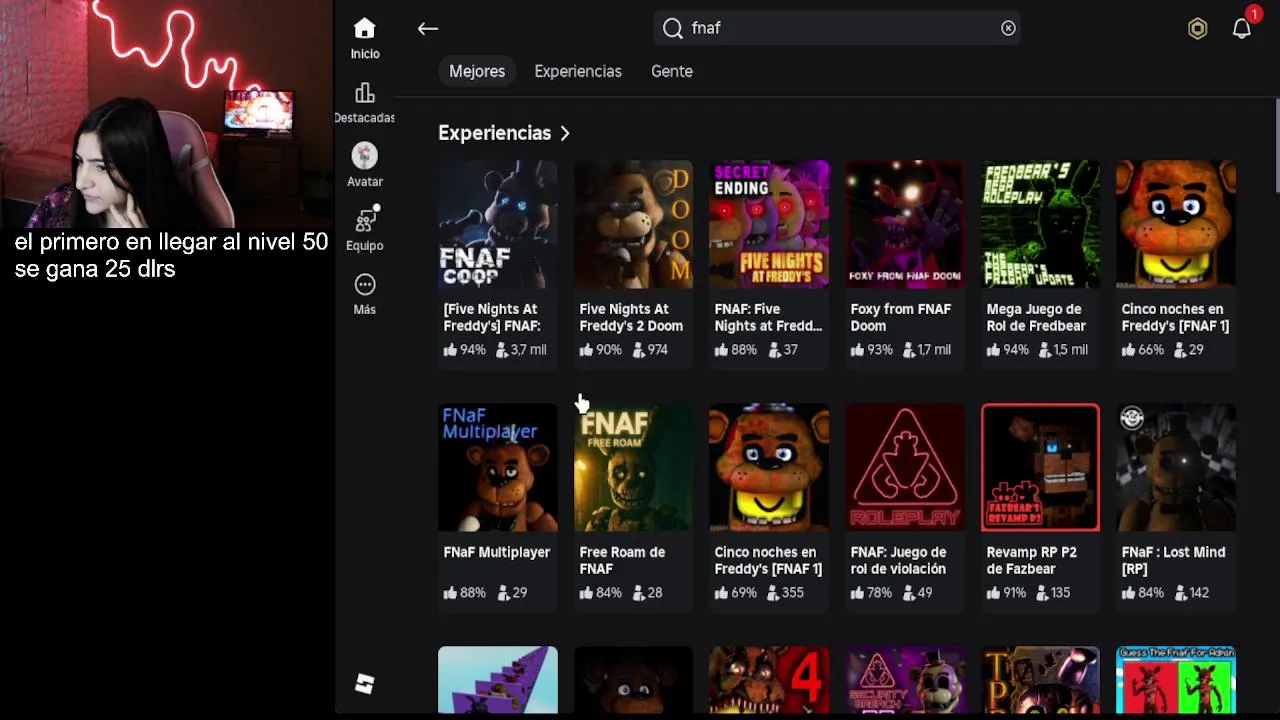This screenshot has height=720, width=1280.
Task: Open the FNAF 4 game thumbnail
Action: click(x=769, y=680)
